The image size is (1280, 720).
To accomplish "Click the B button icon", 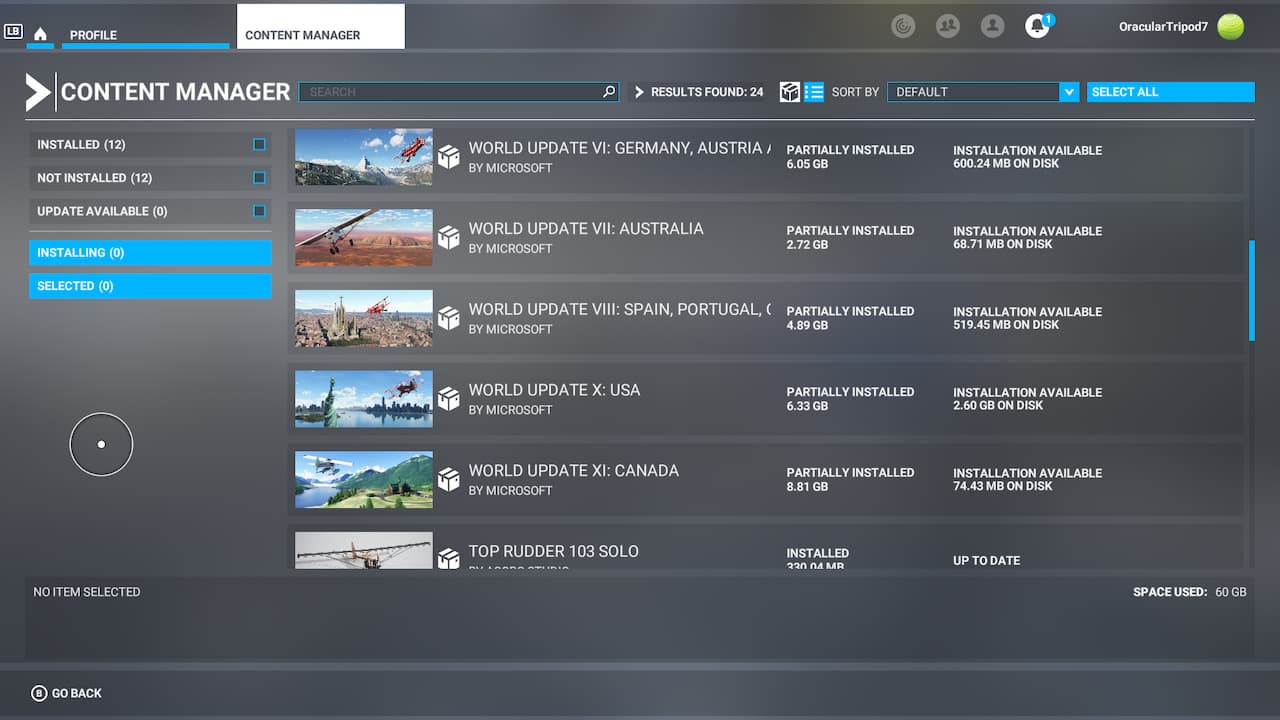I will point(39,693).
